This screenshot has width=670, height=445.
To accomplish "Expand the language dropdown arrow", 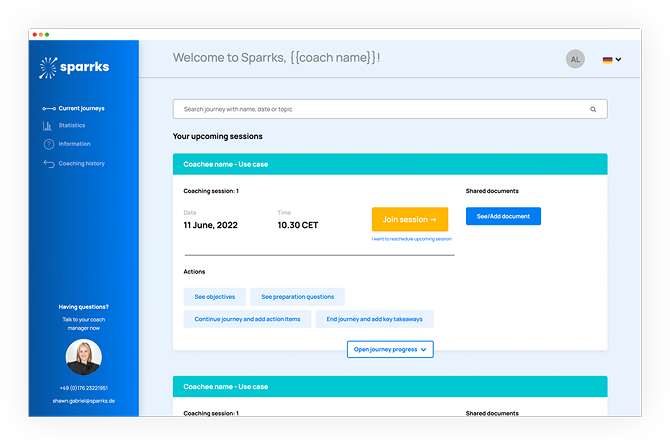I will click(619, 59).
